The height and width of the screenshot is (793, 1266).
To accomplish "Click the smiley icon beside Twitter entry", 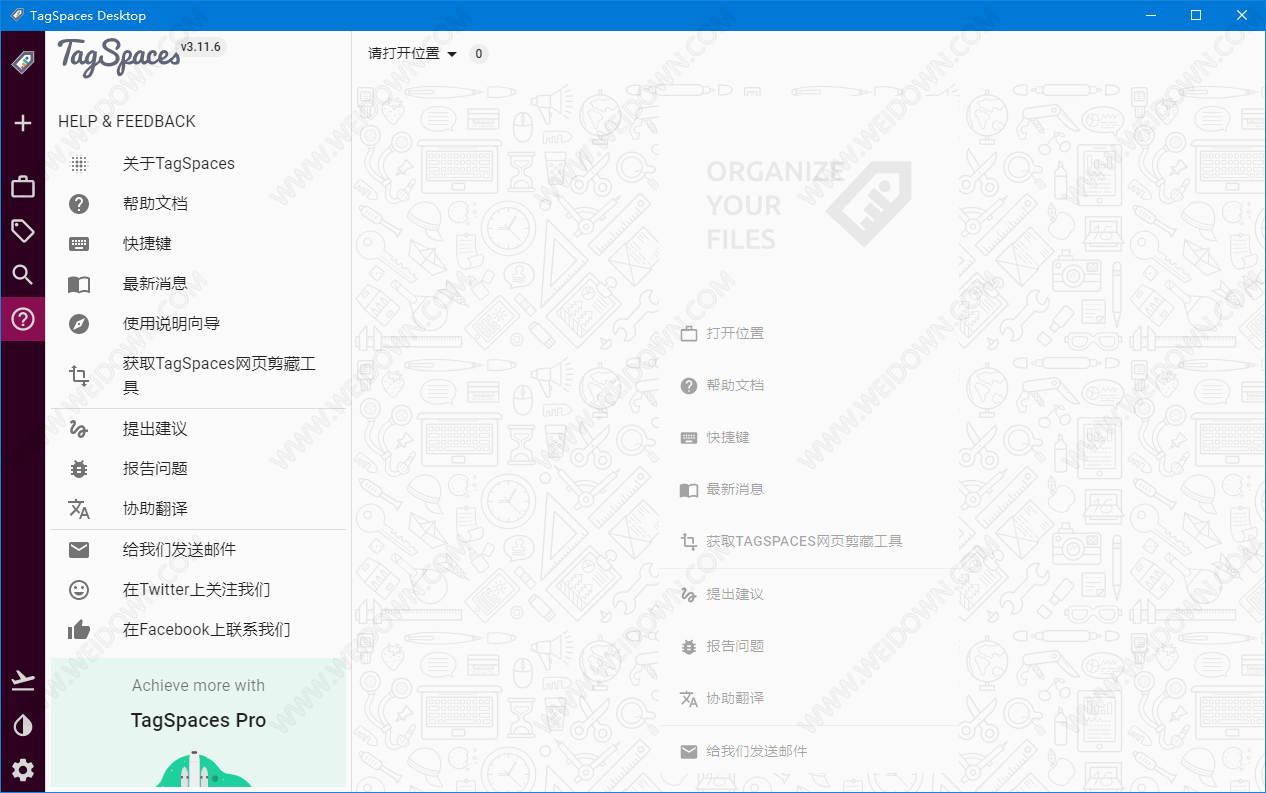I will coord(79,590).
